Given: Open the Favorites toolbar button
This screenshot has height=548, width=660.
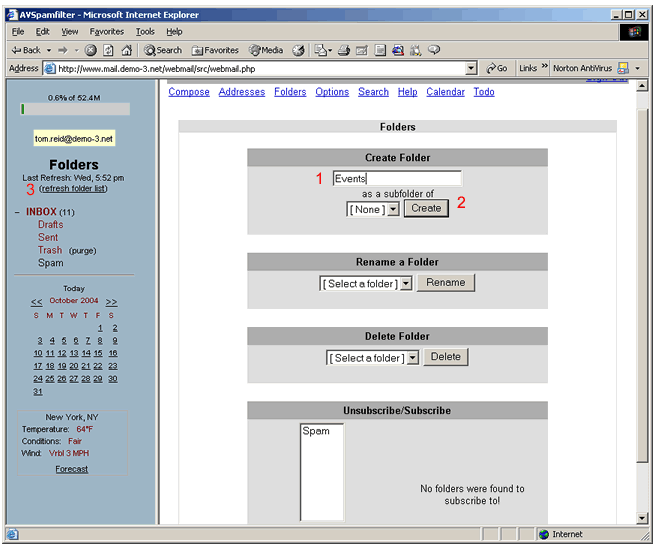Looking at the screenshot, I should (x=216, y=50).
